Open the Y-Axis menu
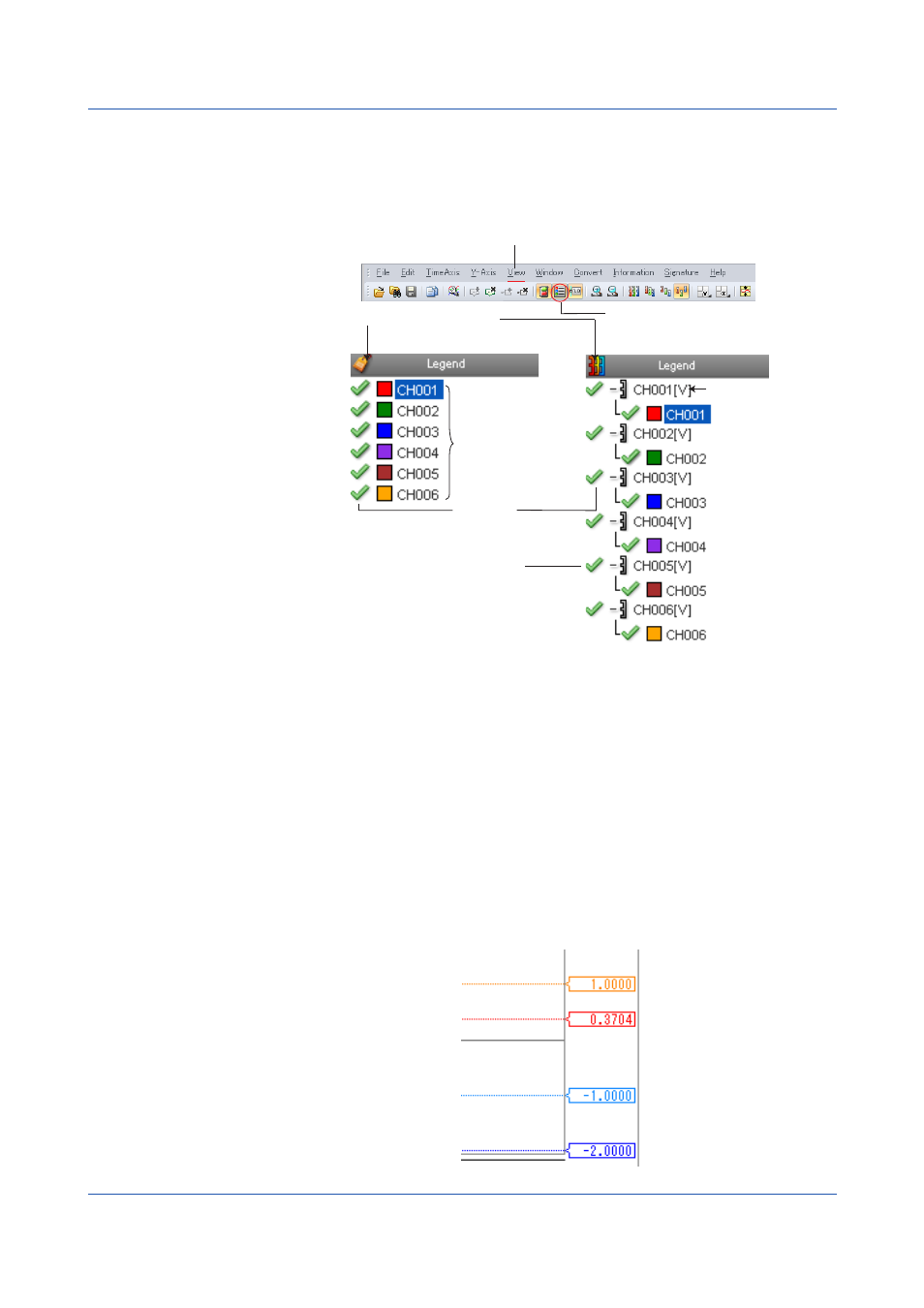The image size is (924, 1308). 483,272
